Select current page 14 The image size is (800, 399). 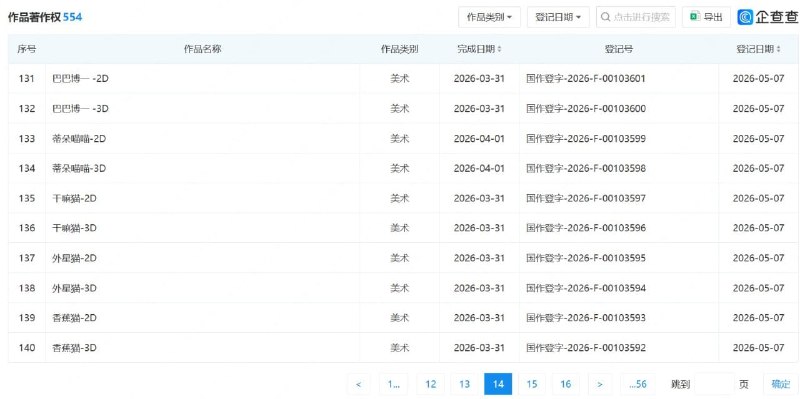pos(498,384)
